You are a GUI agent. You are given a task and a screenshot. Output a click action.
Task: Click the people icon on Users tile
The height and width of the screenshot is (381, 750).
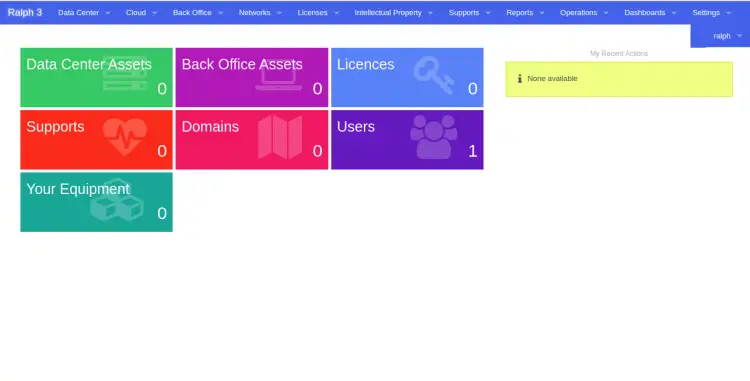[434, 137]
